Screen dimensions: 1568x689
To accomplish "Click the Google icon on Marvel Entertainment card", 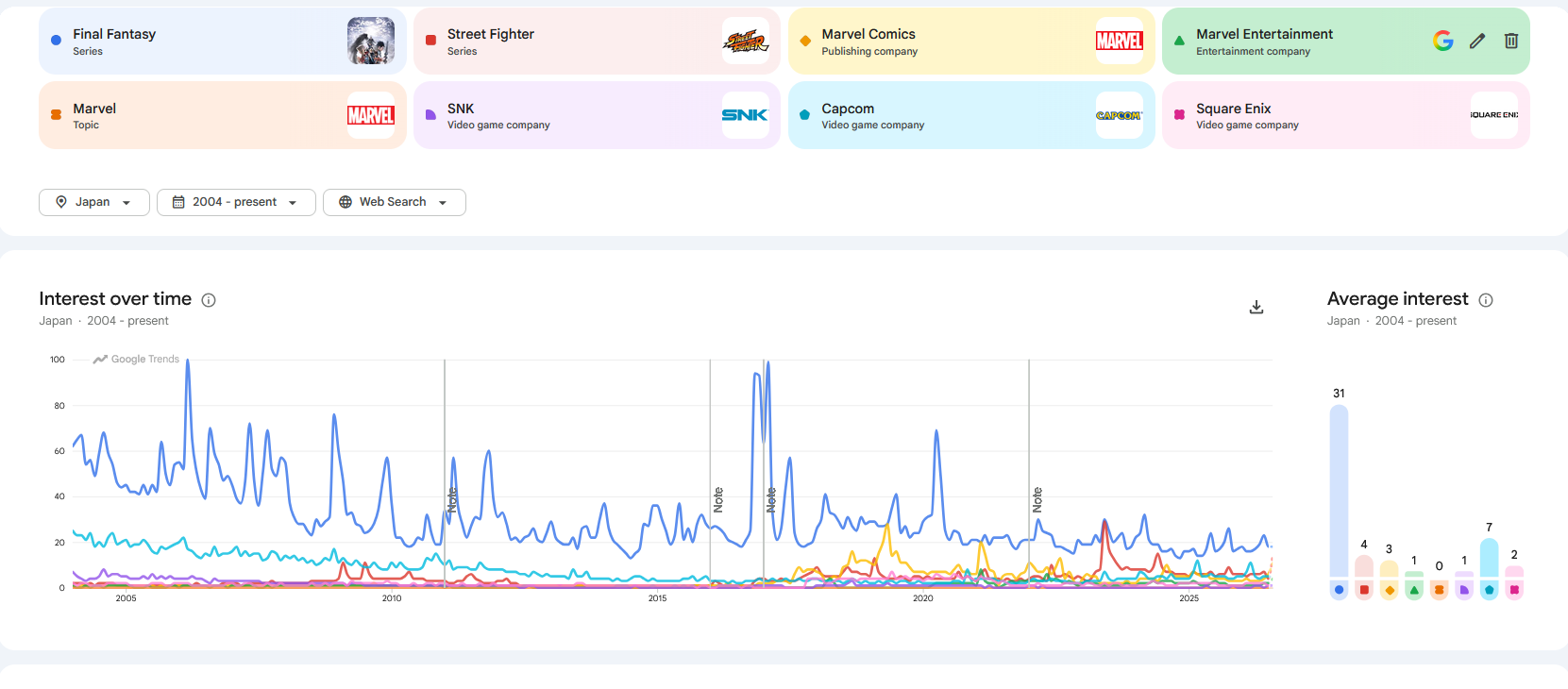I will coord(1442,41).
